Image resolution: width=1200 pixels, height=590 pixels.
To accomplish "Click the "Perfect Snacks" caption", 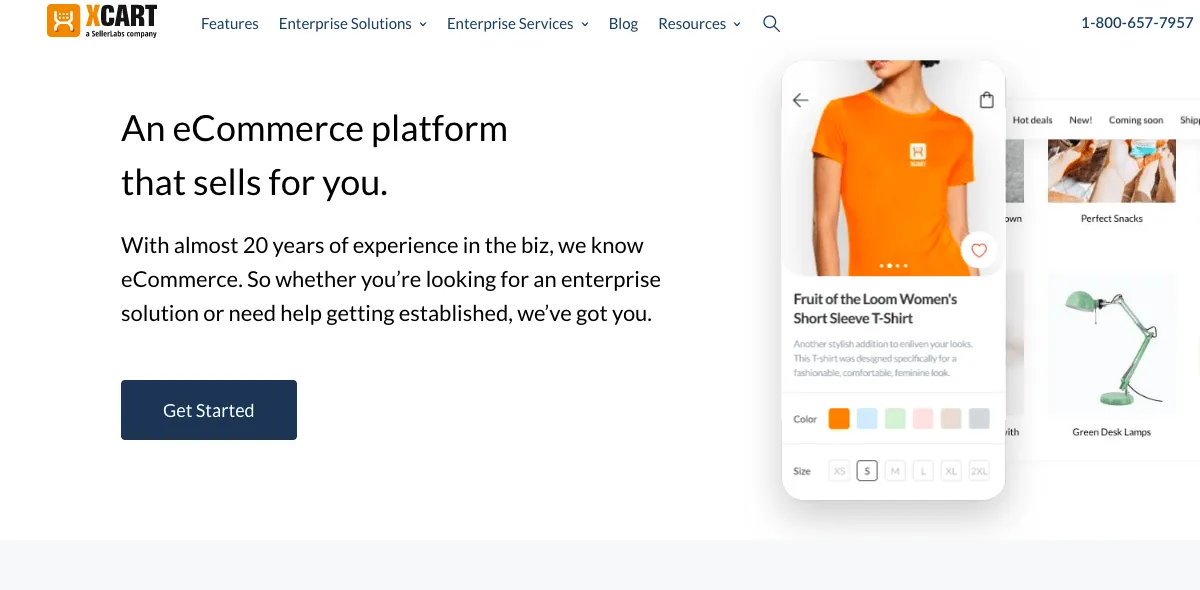I will tap(1111, 218).
